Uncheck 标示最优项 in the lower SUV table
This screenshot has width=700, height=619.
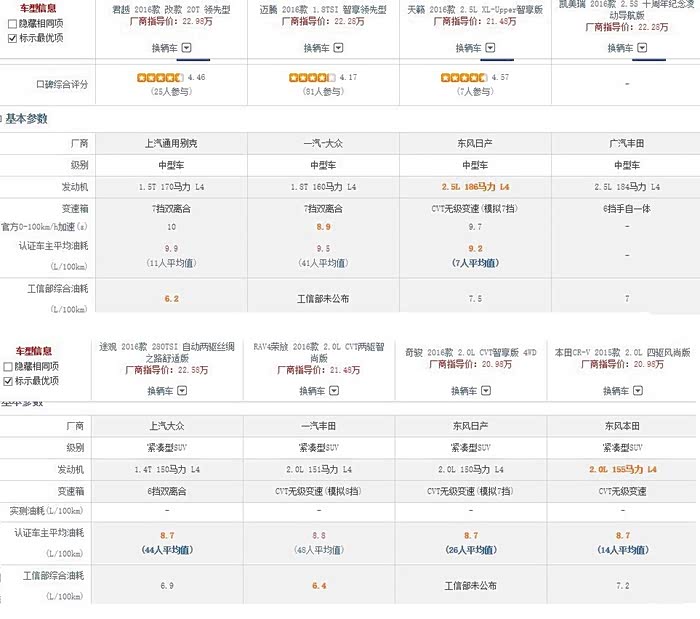[x=8, y=381]
